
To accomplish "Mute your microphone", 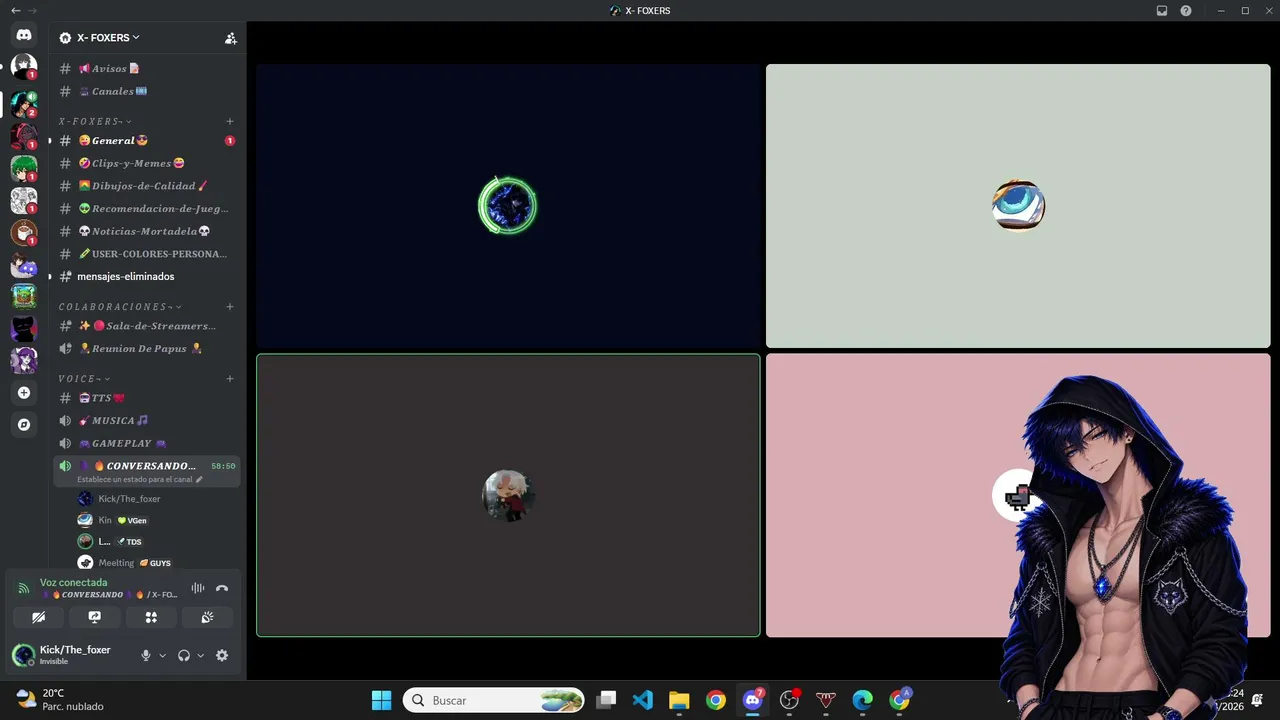I will coord(146,655).
